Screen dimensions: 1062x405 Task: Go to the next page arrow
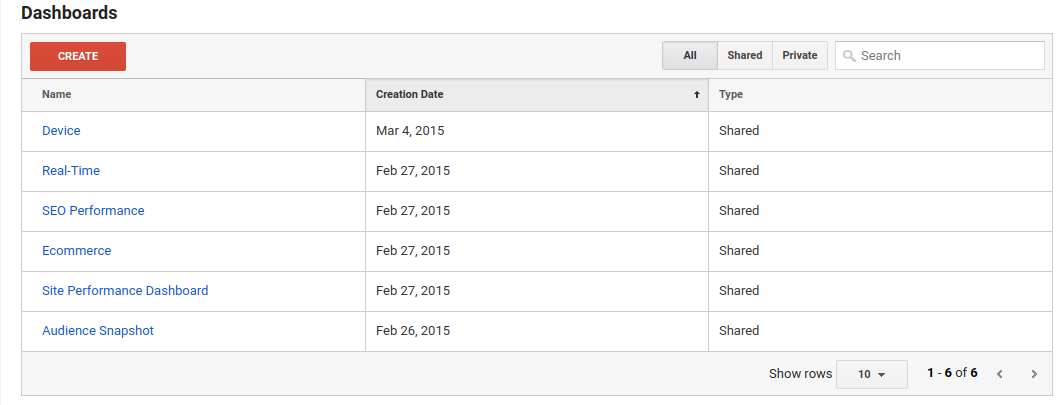tap(1034, 374)
